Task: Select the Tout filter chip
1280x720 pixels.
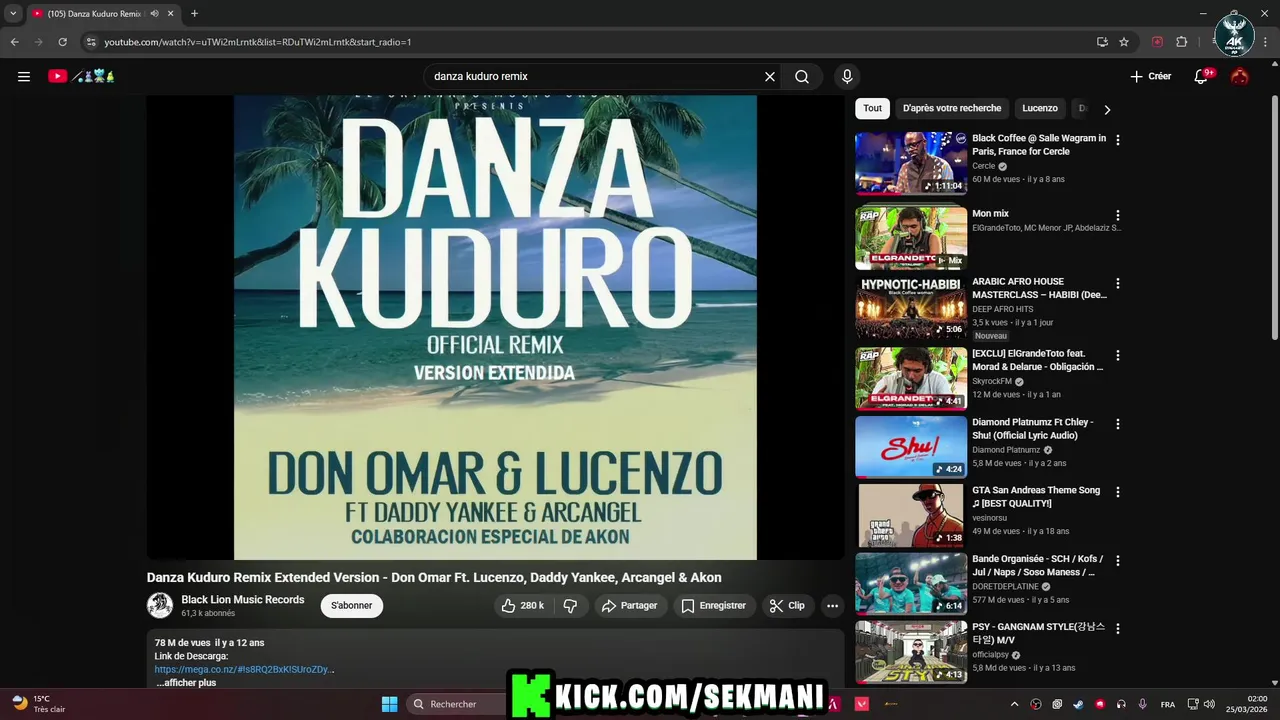Action: [x=873, y=108]
